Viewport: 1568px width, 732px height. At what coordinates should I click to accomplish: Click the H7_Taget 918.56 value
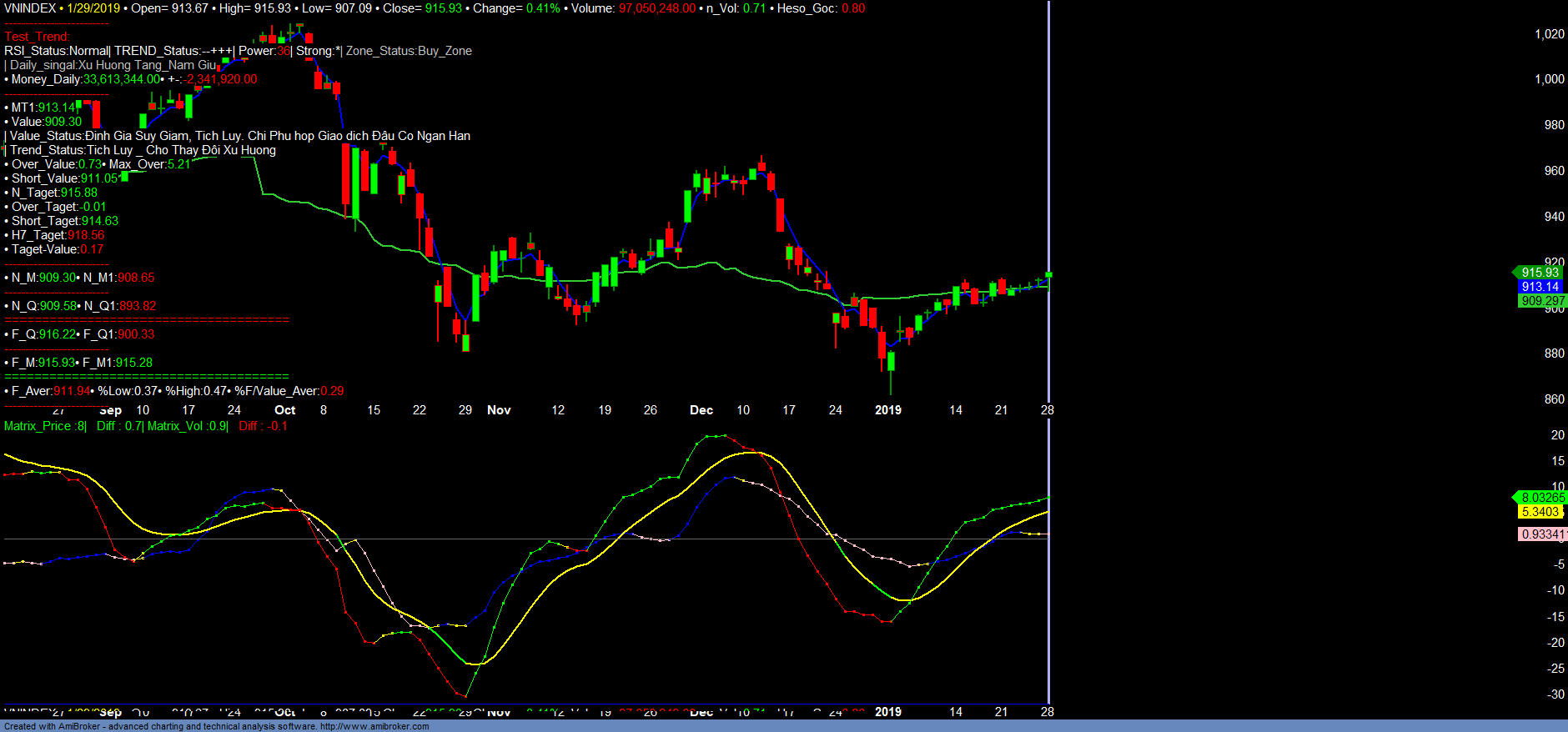pos(86,235)
